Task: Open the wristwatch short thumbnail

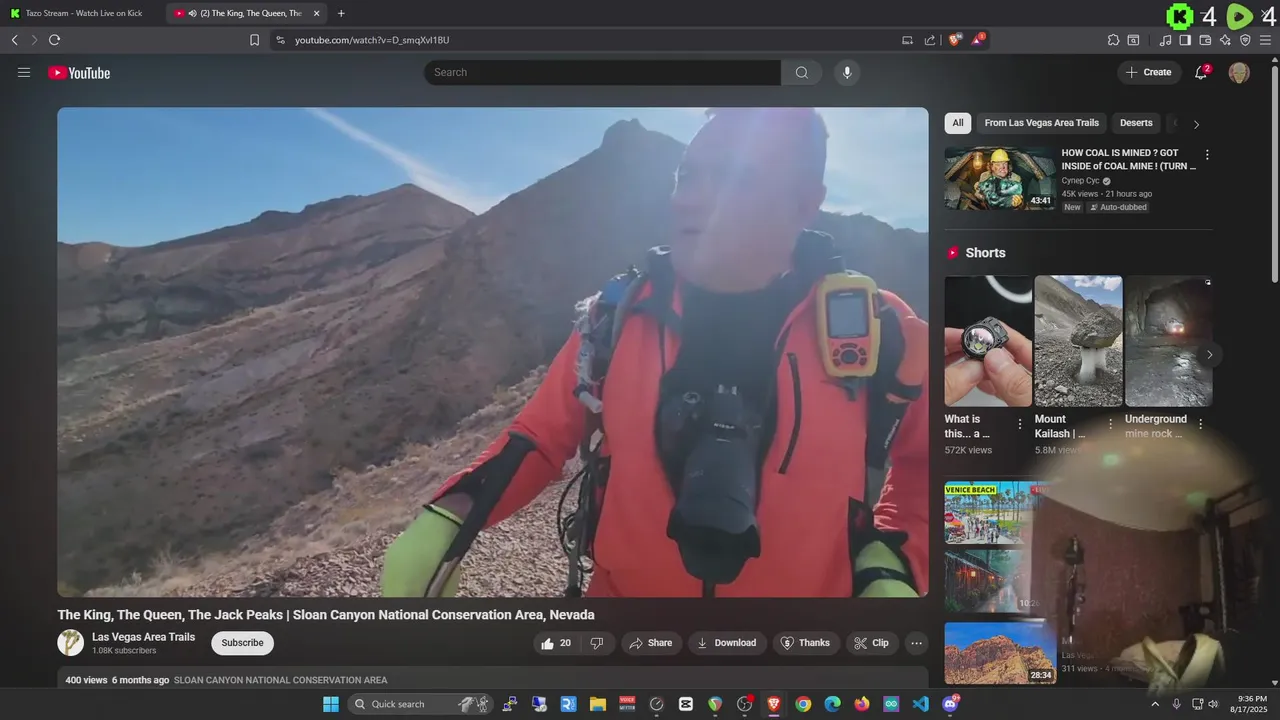Action: pyautogui.click(x=988, y=341)
